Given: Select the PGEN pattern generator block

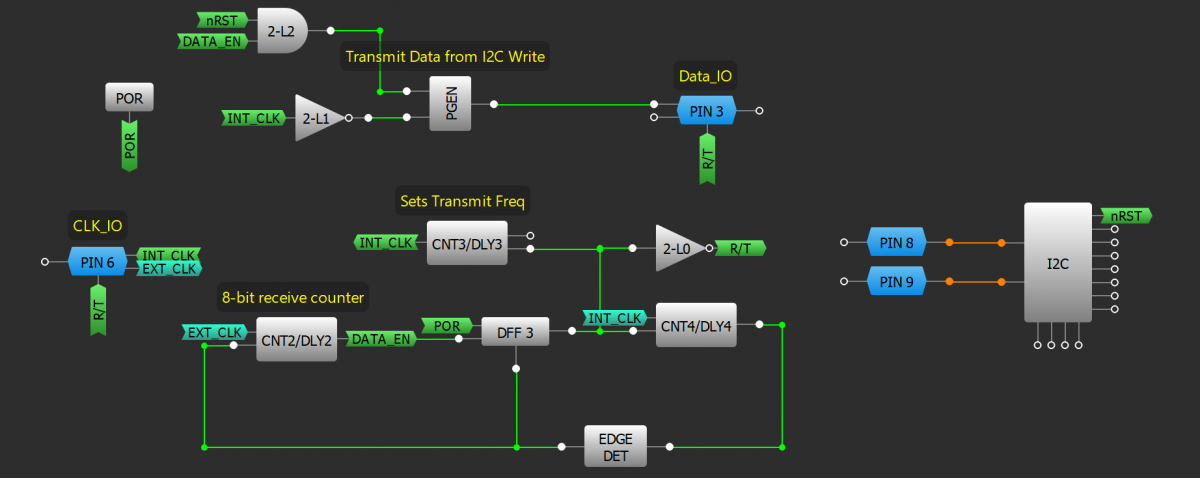Looking at the screenshot, I should (449, 103).
